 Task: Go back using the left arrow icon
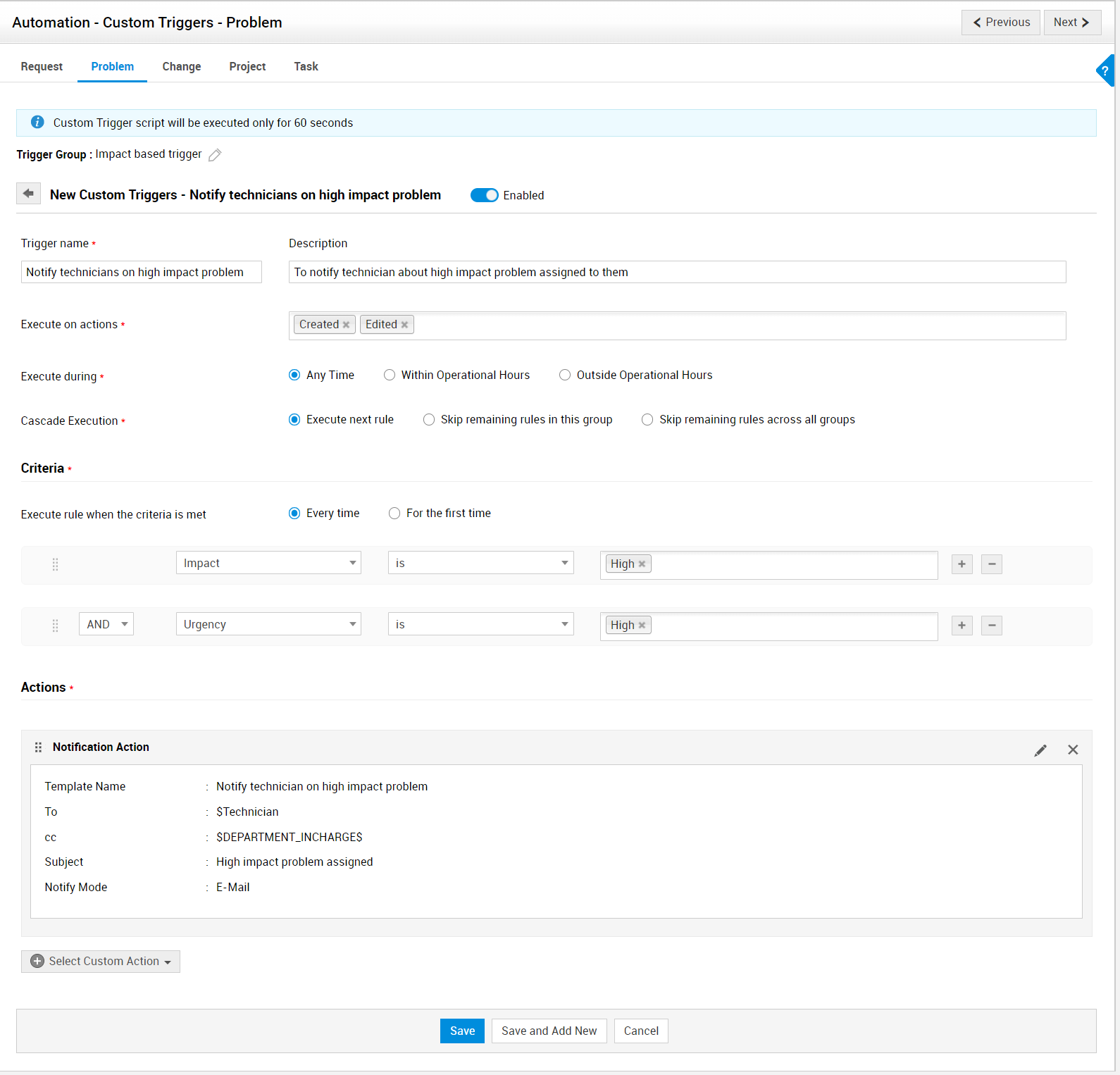coord(28,194)
